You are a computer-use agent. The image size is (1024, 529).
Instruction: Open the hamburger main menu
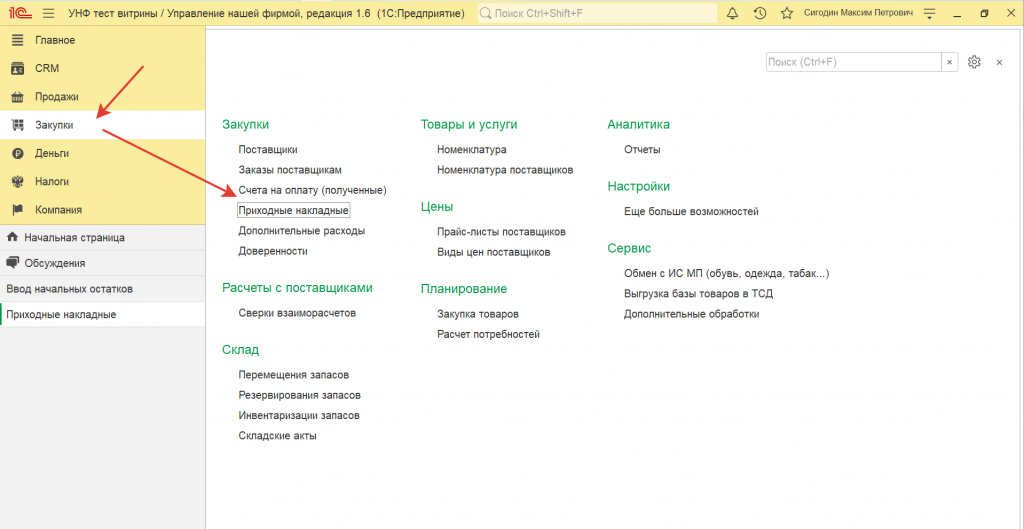tap(48, 13)
